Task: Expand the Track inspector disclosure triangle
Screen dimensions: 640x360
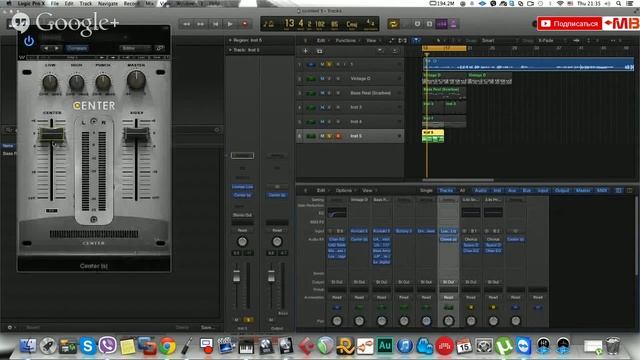Action: tap(230, 50)
